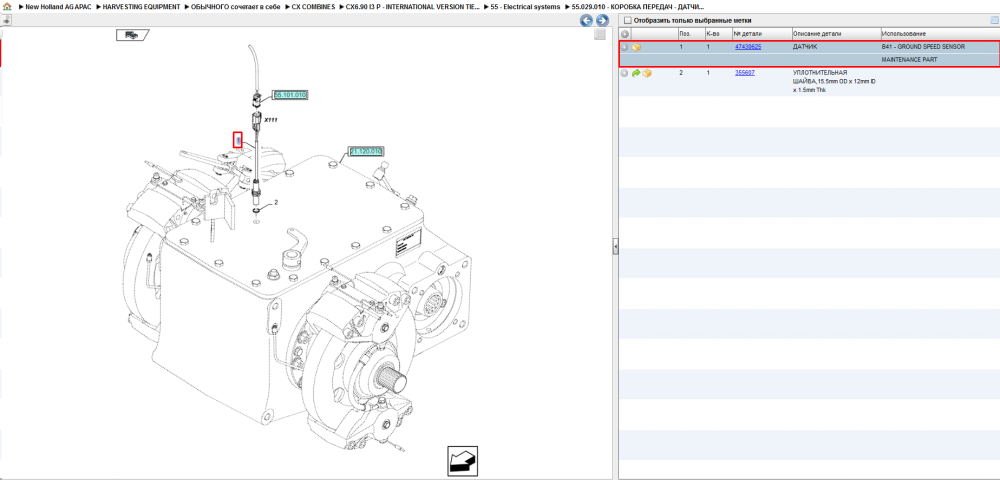Open part number link 355687
The width and height of the screenshot is (1000, 480).
(x=745, y=73)
